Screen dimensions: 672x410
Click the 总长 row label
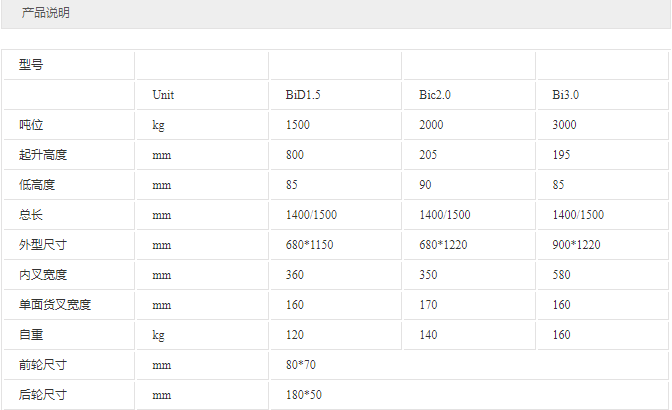click(31, 215)
